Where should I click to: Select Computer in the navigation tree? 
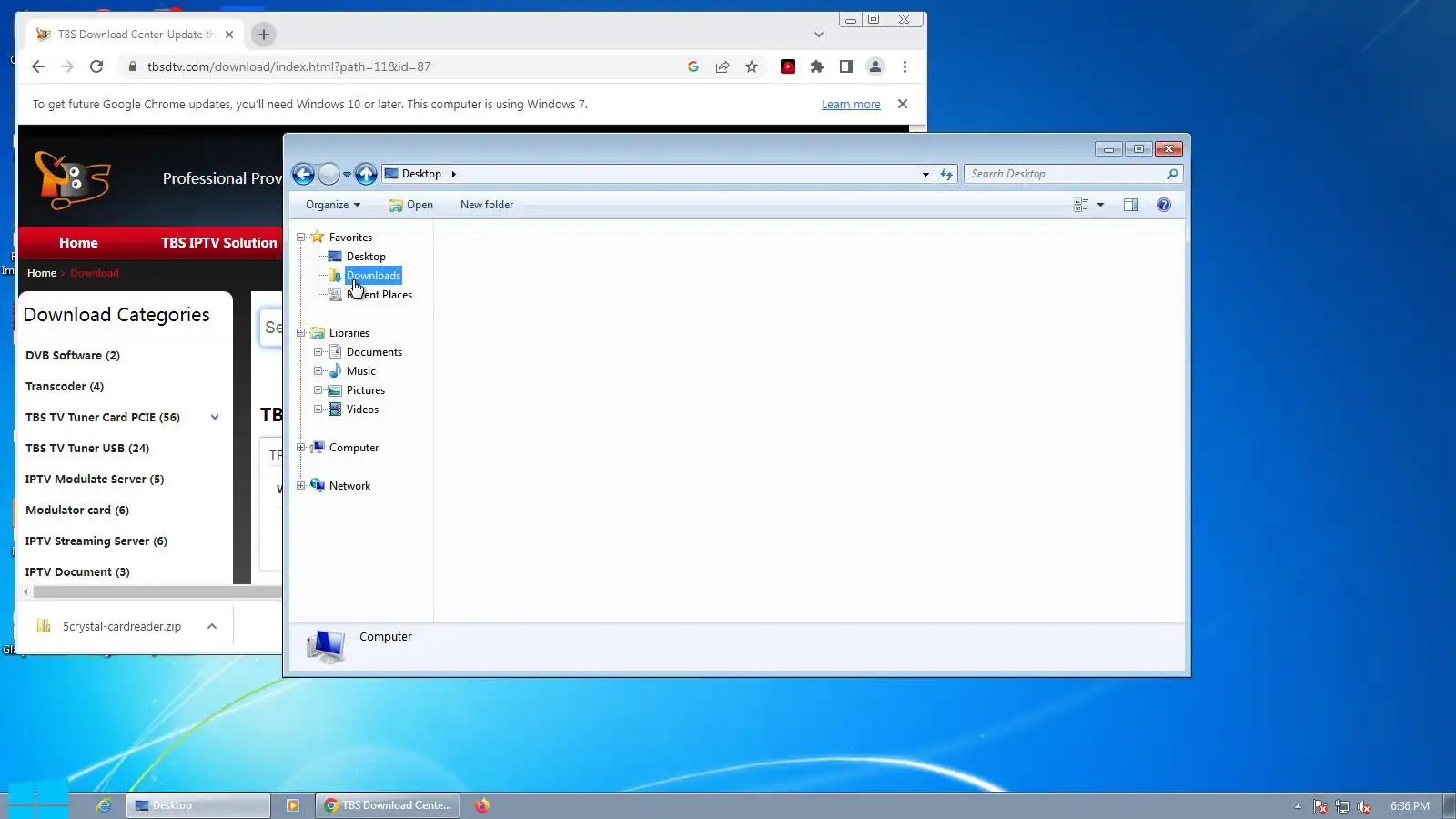click(x=353, y=448)
